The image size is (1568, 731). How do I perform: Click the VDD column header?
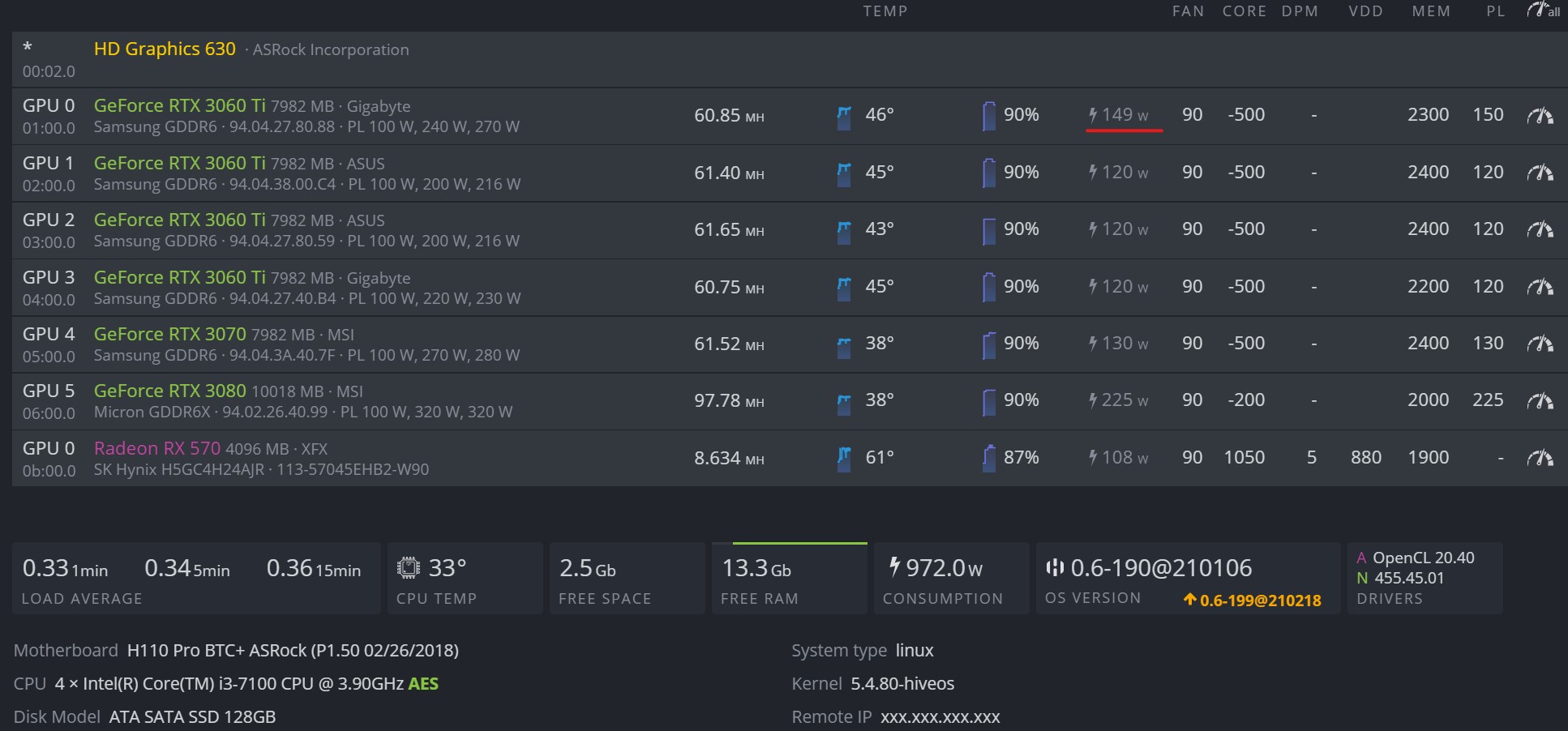coord(1366,11)
